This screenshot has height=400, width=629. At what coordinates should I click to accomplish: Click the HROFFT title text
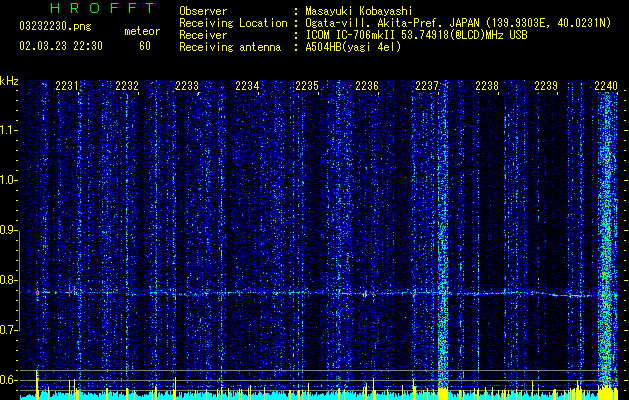tap(102, 8)
